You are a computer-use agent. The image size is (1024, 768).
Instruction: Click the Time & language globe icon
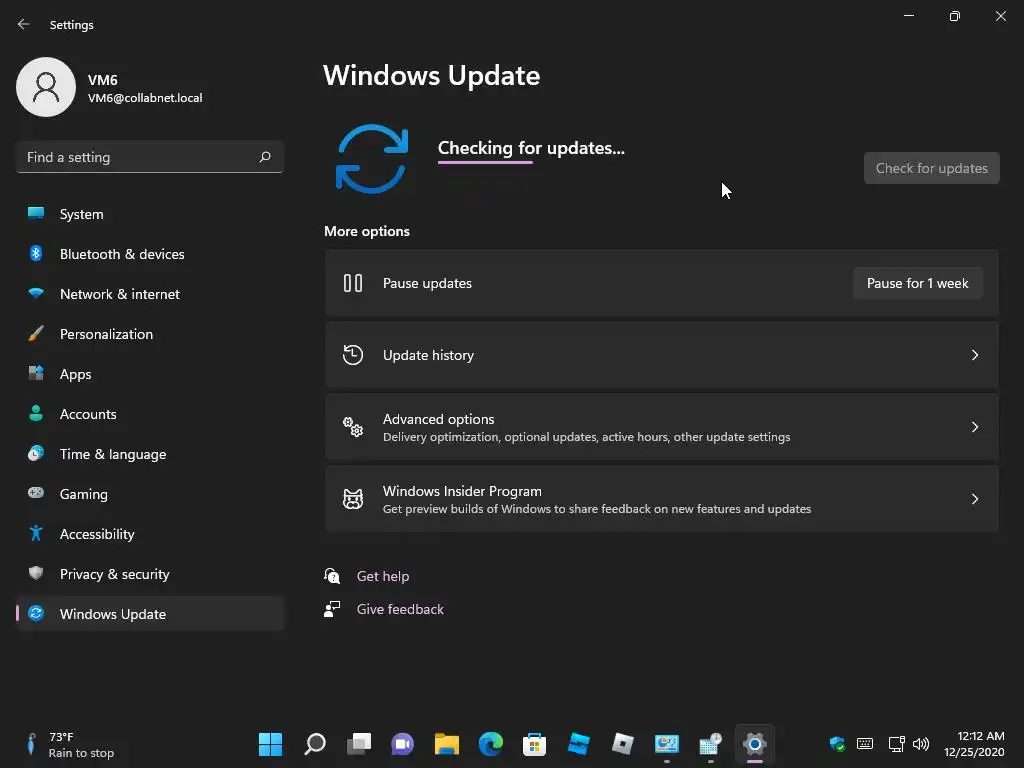36,453
